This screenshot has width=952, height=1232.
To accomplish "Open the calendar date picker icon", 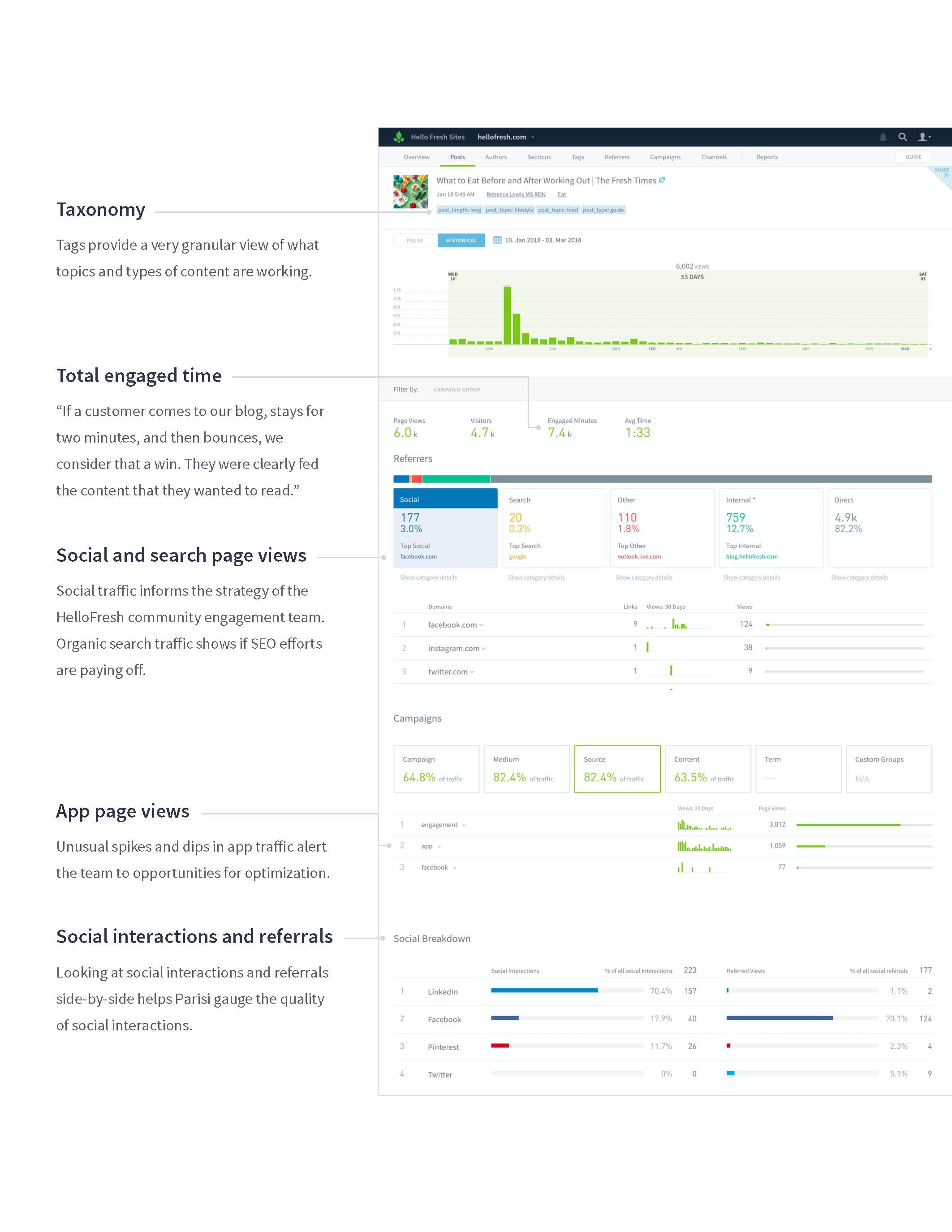I will coord(497,240).
